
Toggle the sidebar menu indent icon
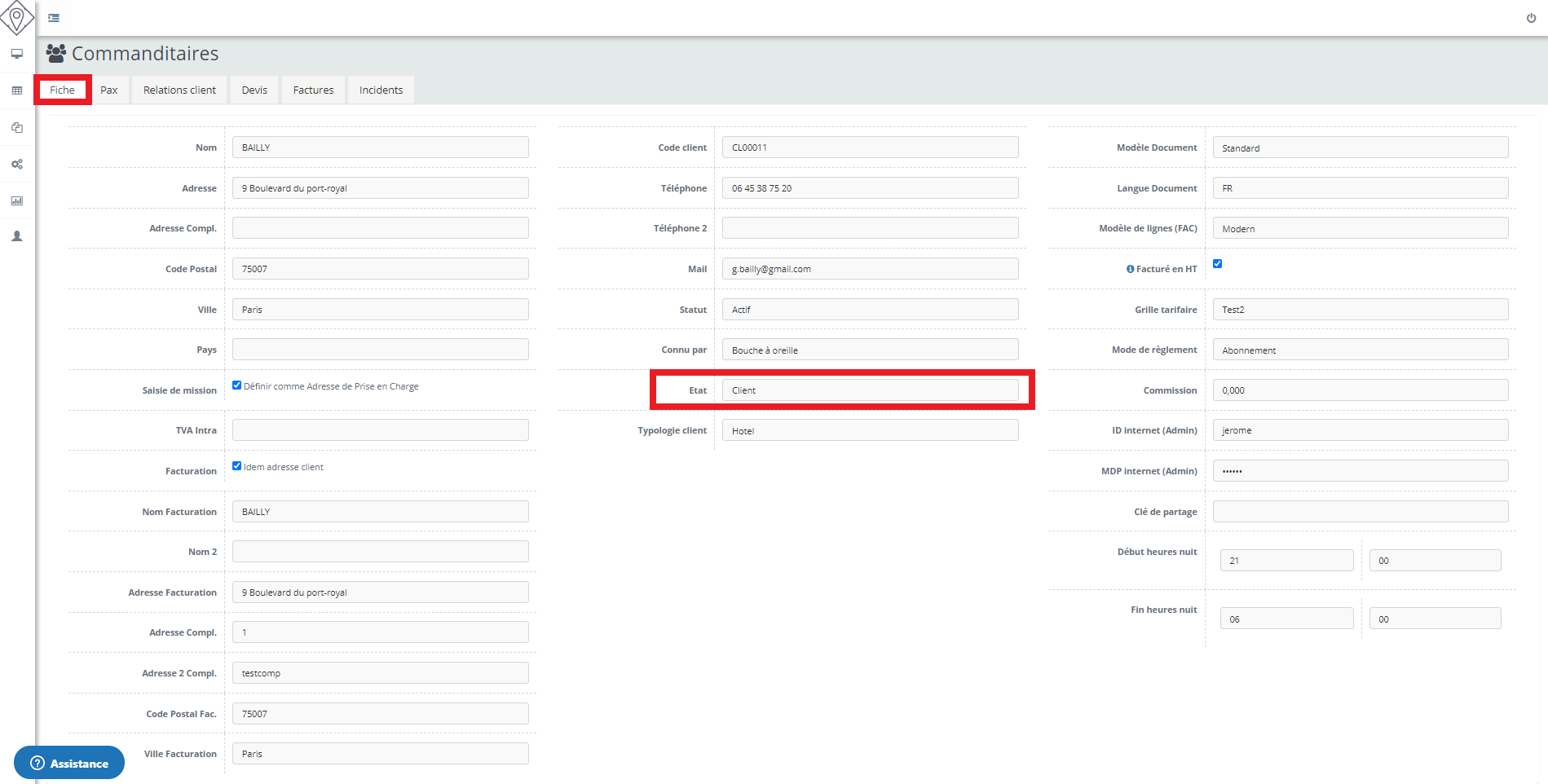pyautogui.click(x=54, y=18)
